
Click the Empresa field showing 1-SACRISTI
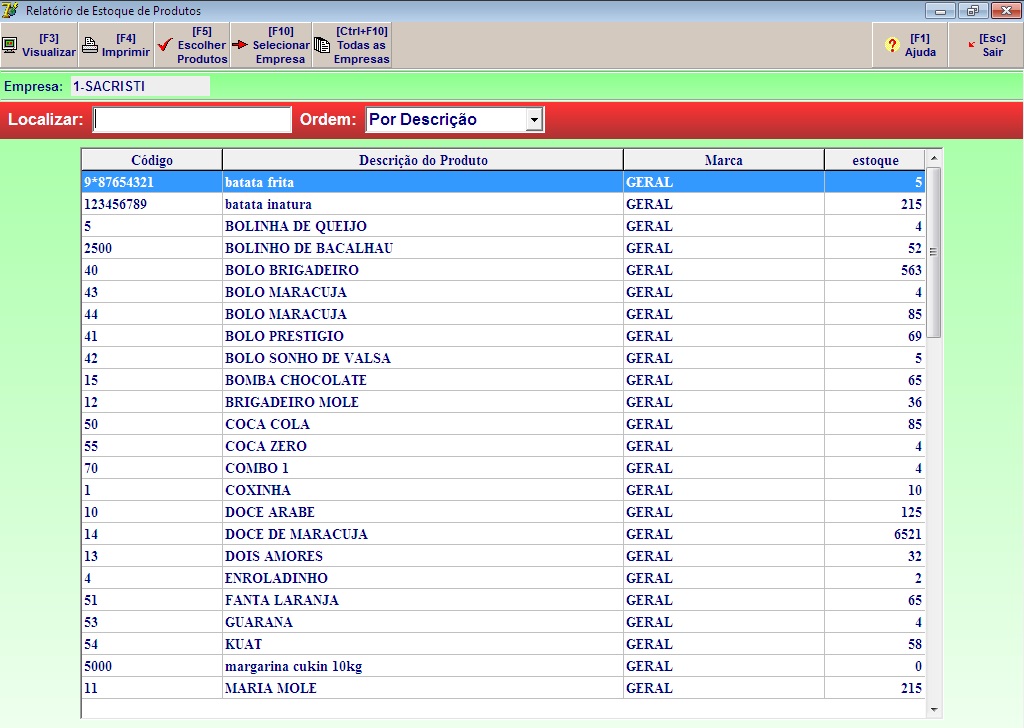pyautogui.click(x=139, y=86)
